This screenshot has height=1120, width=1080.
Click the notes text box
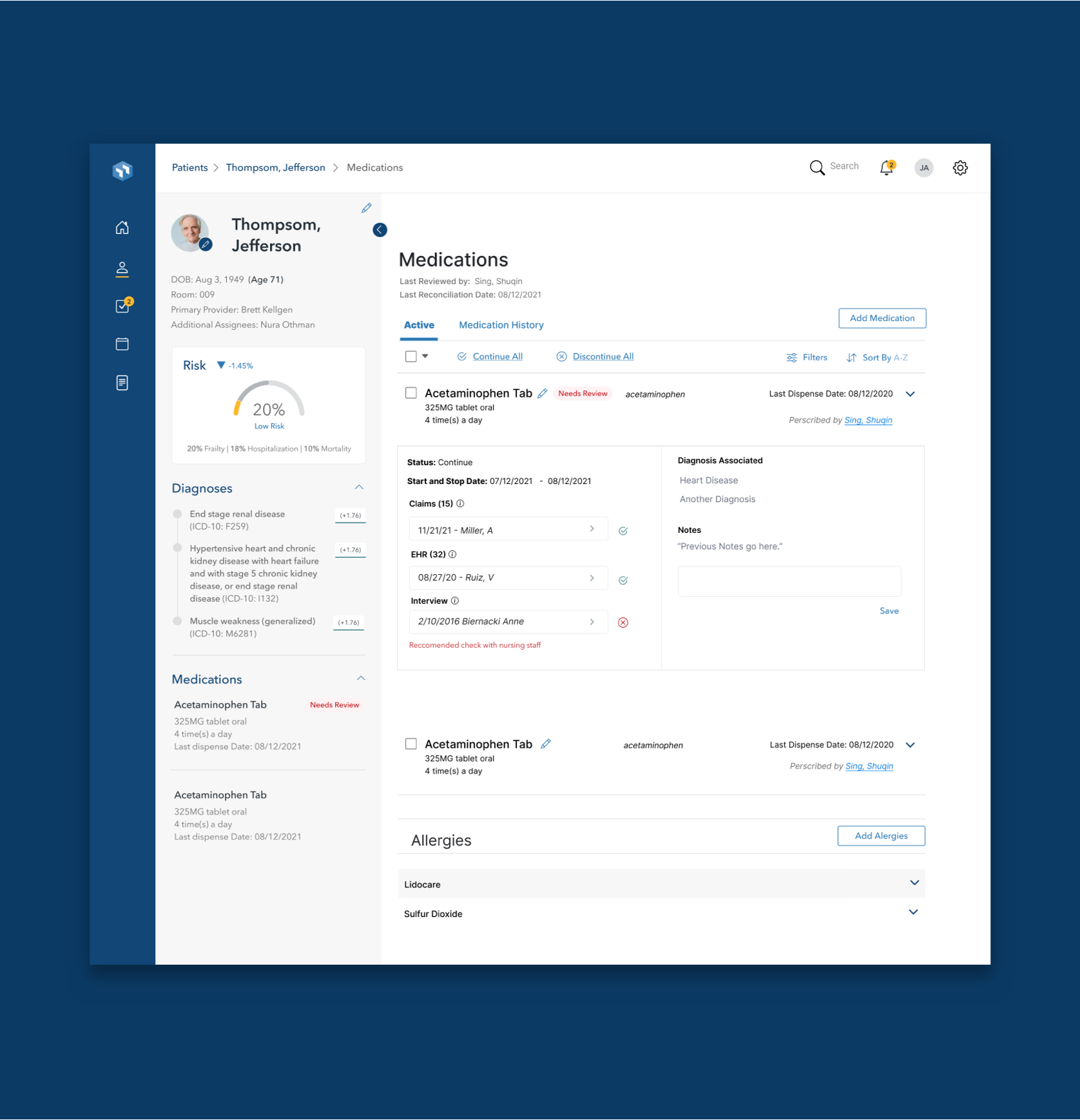click(789, 581)
